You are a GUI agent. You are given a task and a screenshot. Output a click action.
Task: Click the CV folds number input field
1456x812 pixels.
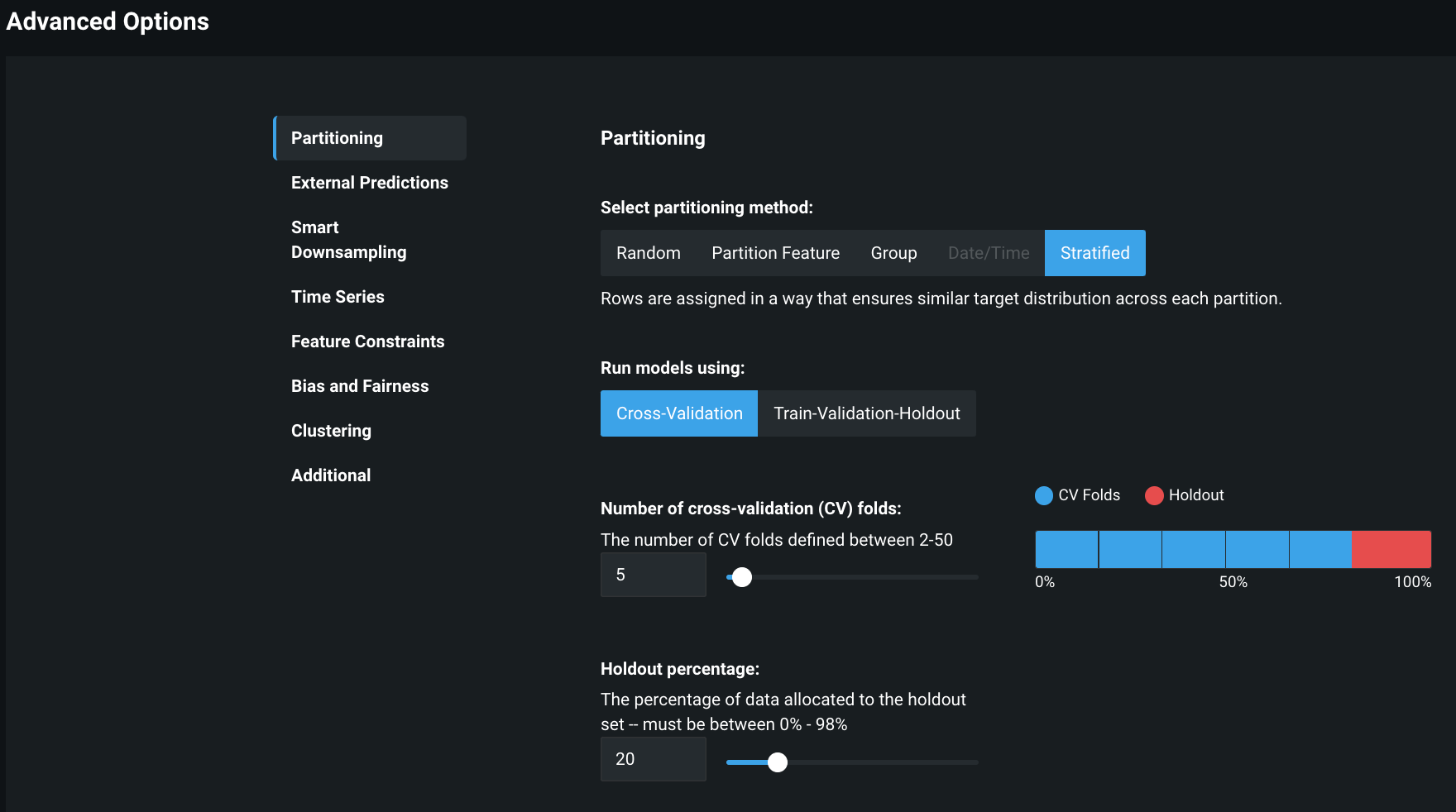point(653,575)
